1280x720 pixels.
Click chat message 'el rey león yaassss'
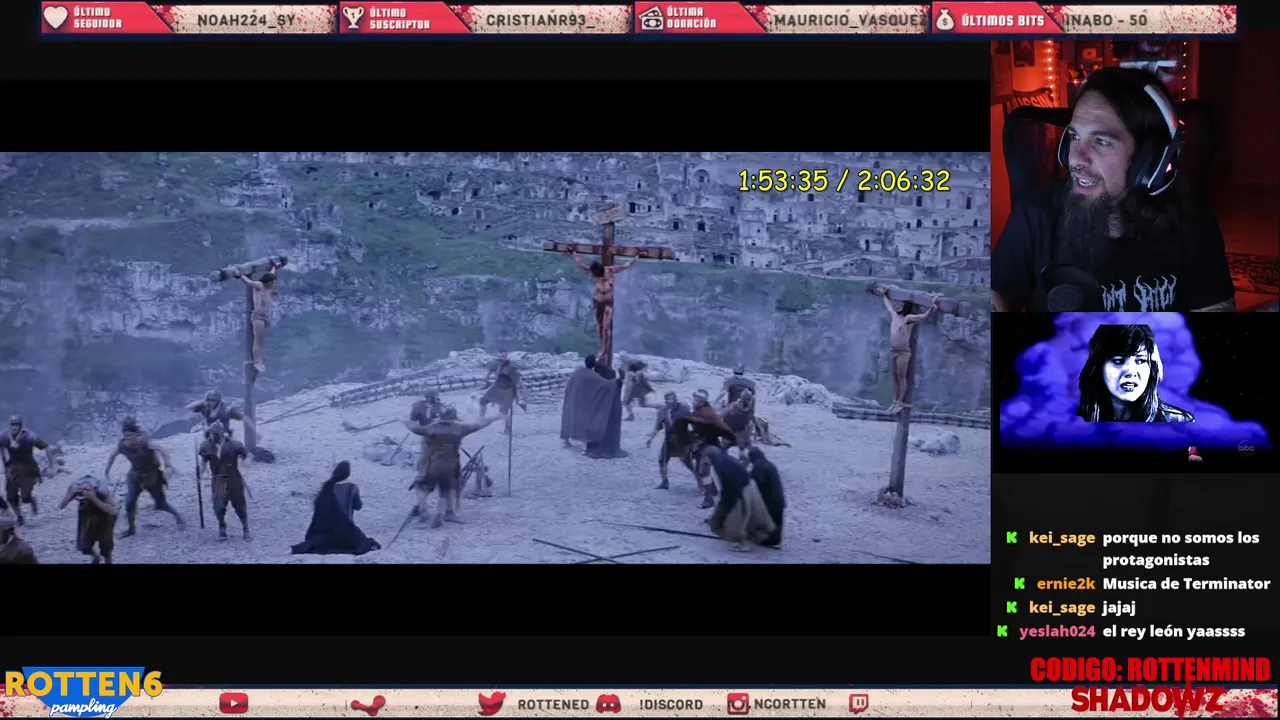[x=1174, y=632]
